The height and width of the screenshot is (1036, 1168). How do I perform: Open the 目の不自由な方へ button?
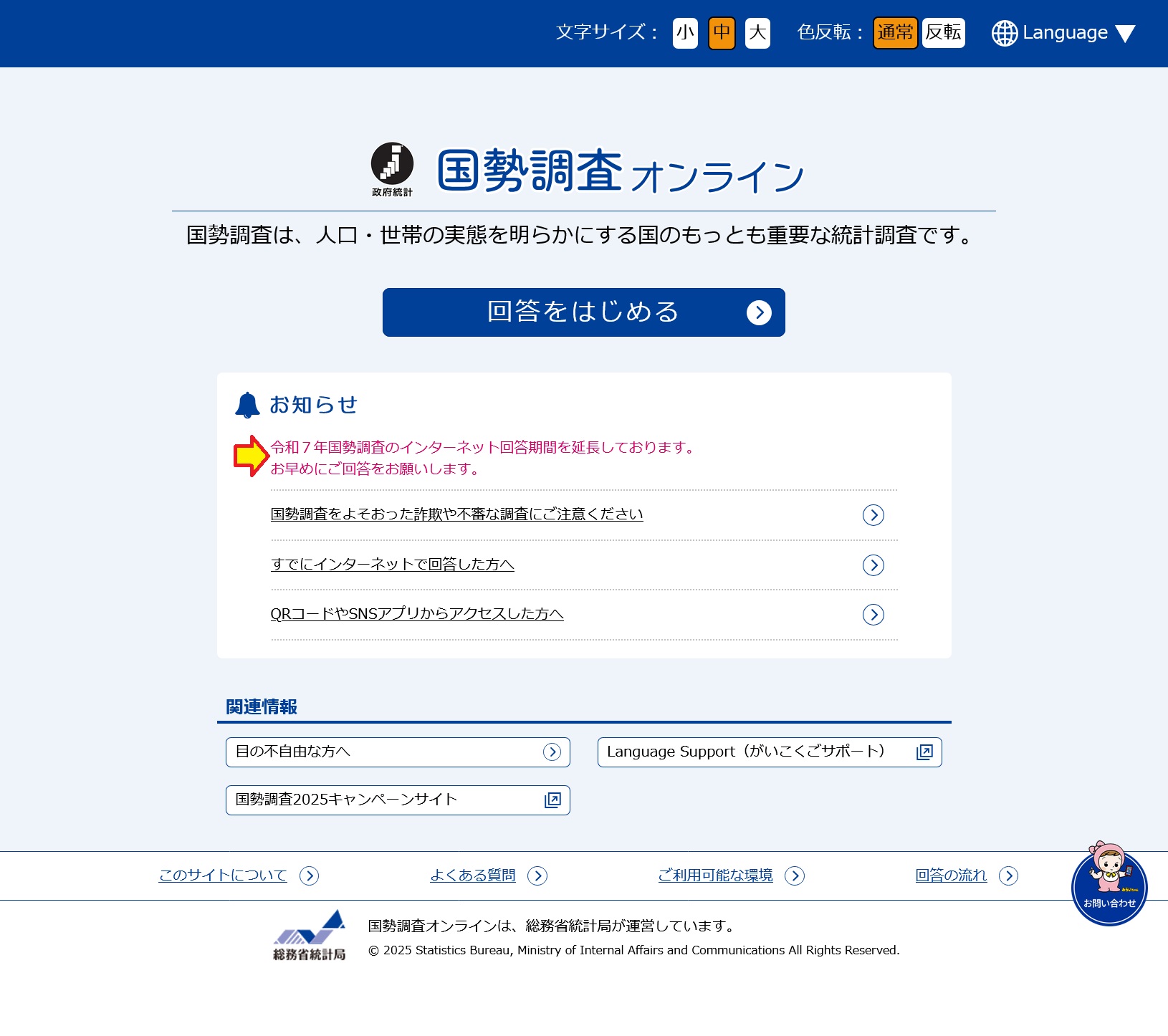(398, 752)
